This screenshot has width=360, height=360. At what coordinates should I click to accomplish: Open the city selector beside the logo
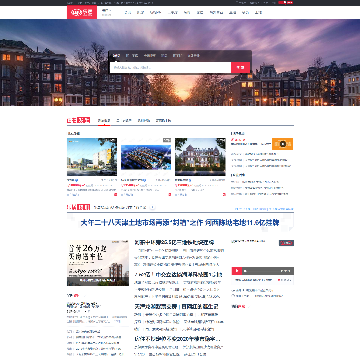click(x=106, y=12)
